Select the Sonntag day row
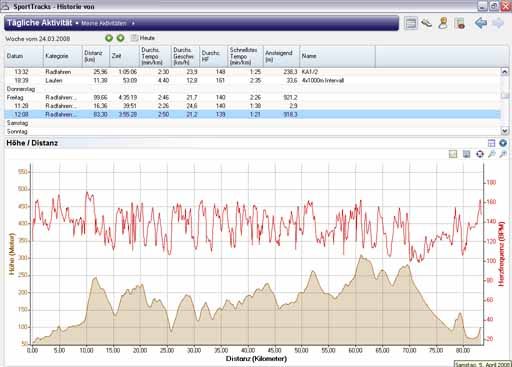The width and height of the screenshot is (512, 367). click(x=252, y=131)
